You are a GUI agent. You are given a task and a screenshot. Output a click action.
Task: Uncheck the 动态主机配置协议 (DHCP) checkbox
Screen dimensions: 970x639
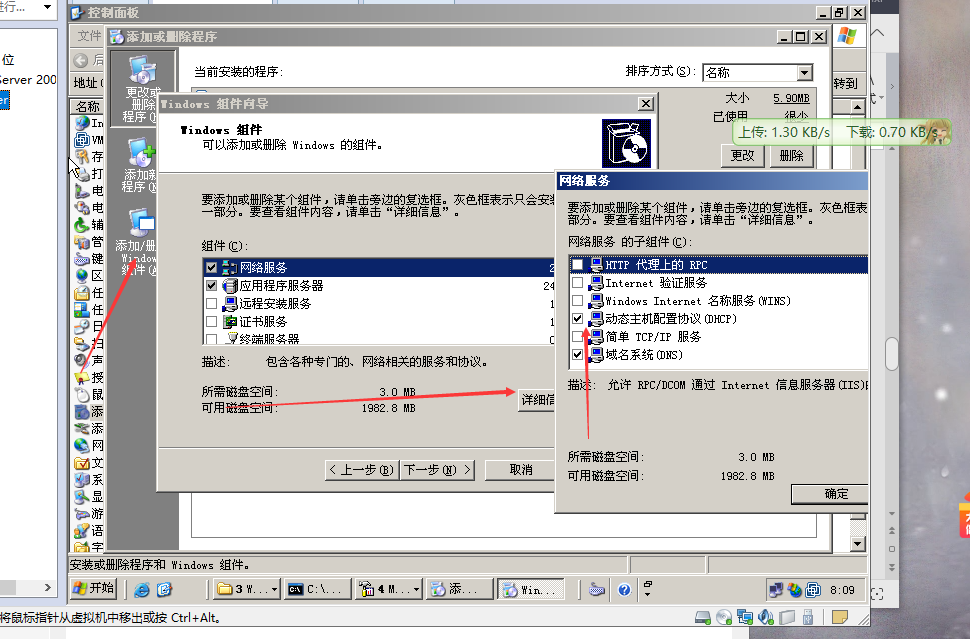(577, 319)
